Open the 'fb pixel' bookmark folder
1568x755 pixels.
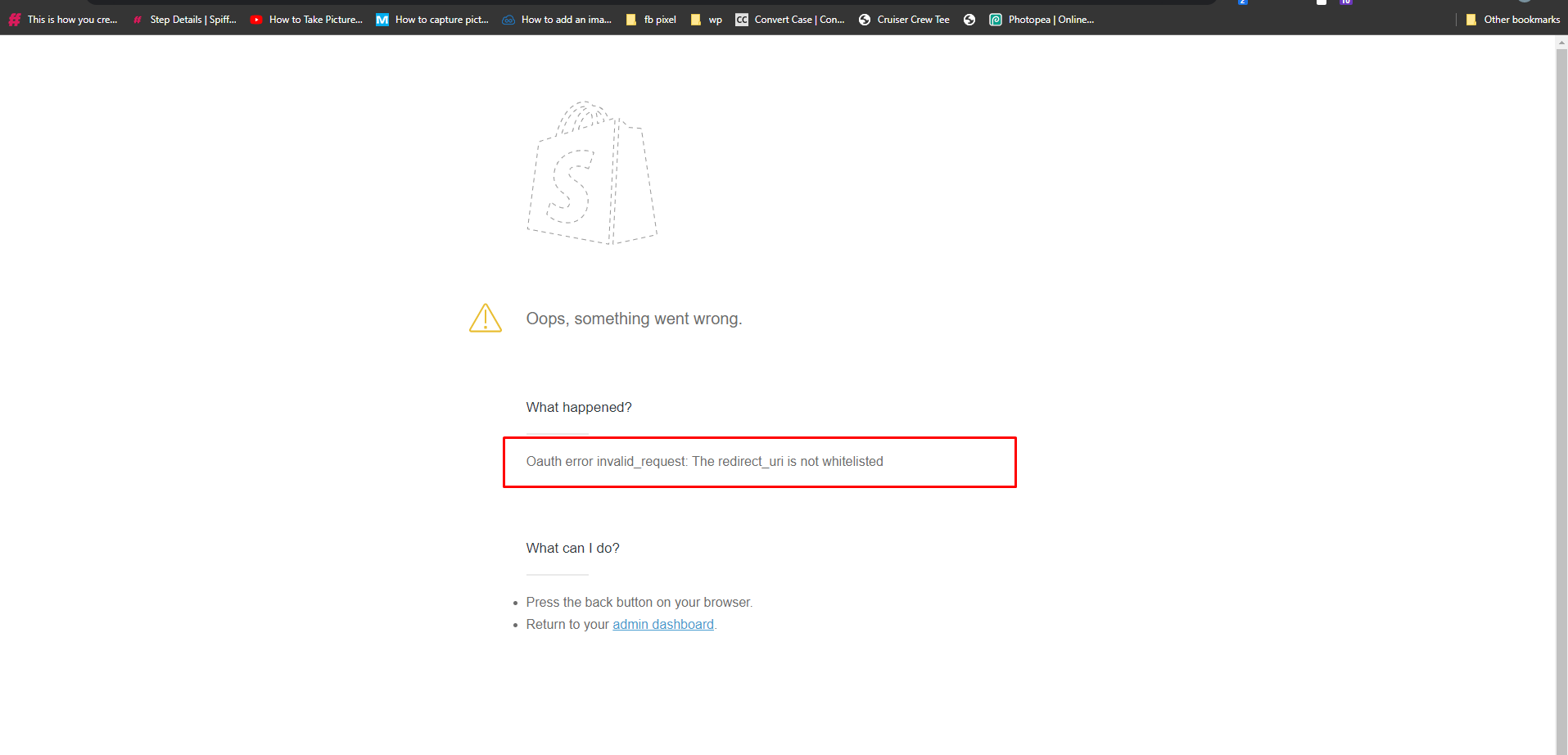tap(651, 20)
